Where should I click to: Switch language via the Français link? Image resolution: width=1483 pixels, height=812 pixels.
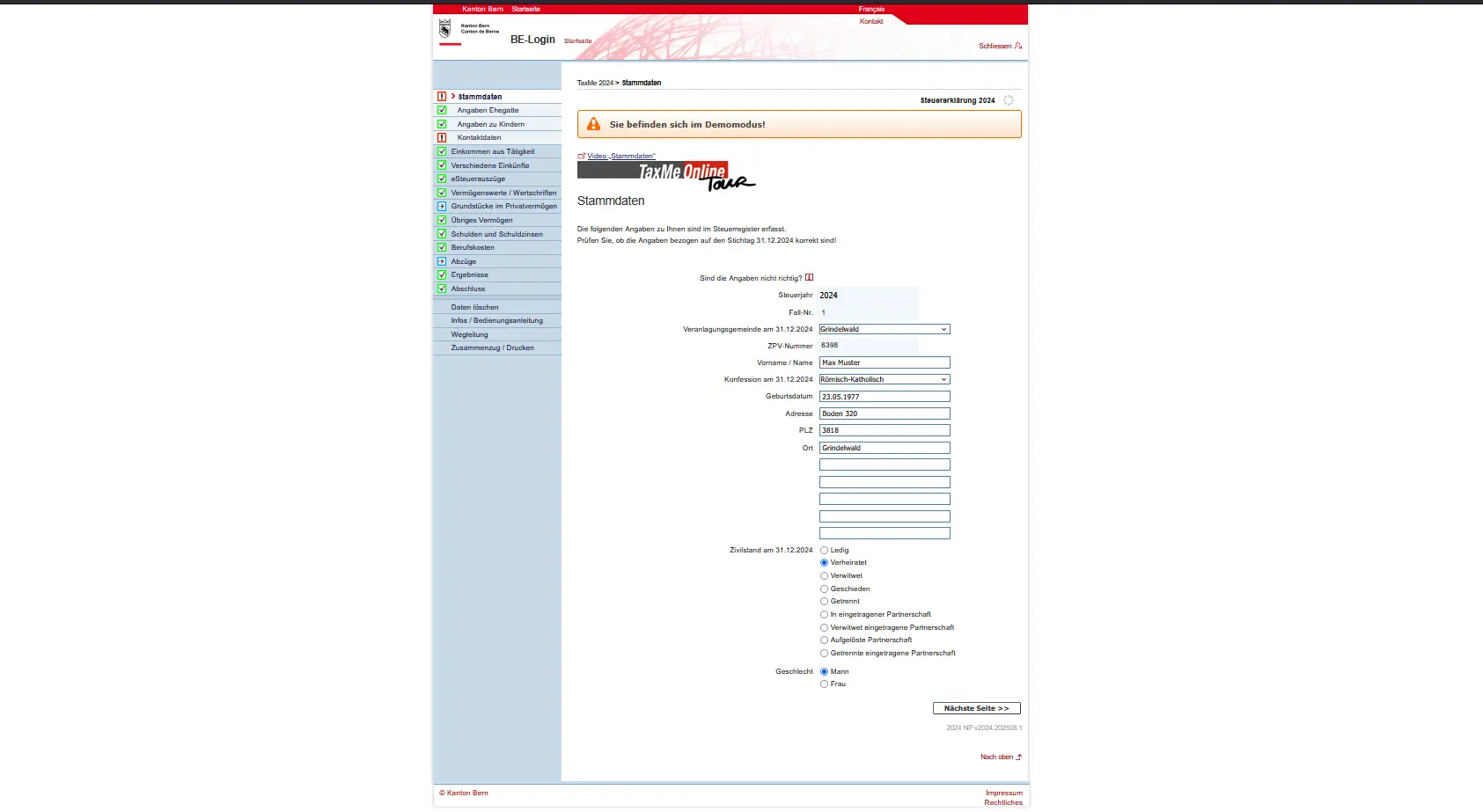[x=871, y=9]
